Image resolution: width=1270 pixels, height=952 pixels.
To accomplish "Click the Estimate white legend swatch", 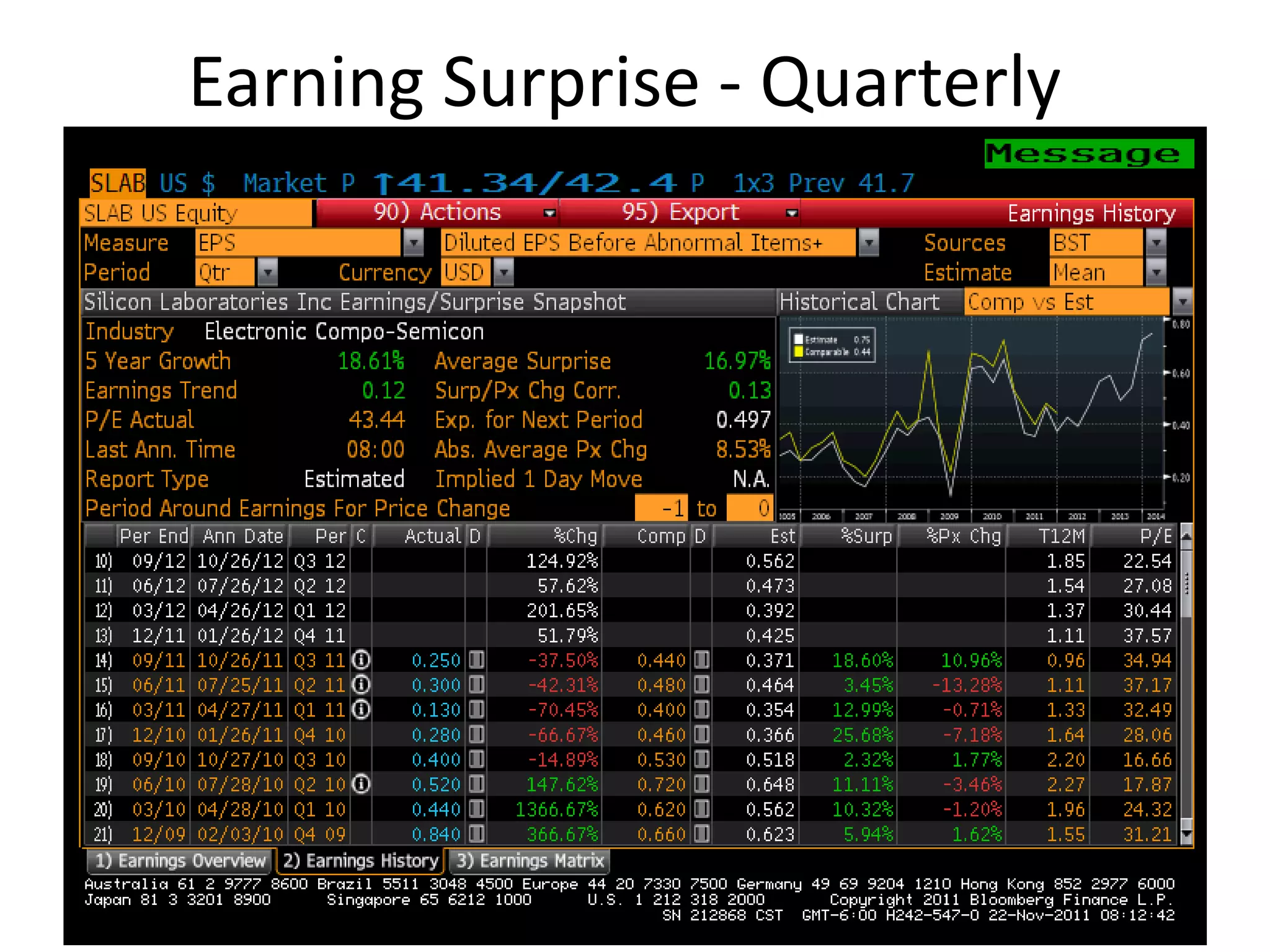I will (799, 340).
